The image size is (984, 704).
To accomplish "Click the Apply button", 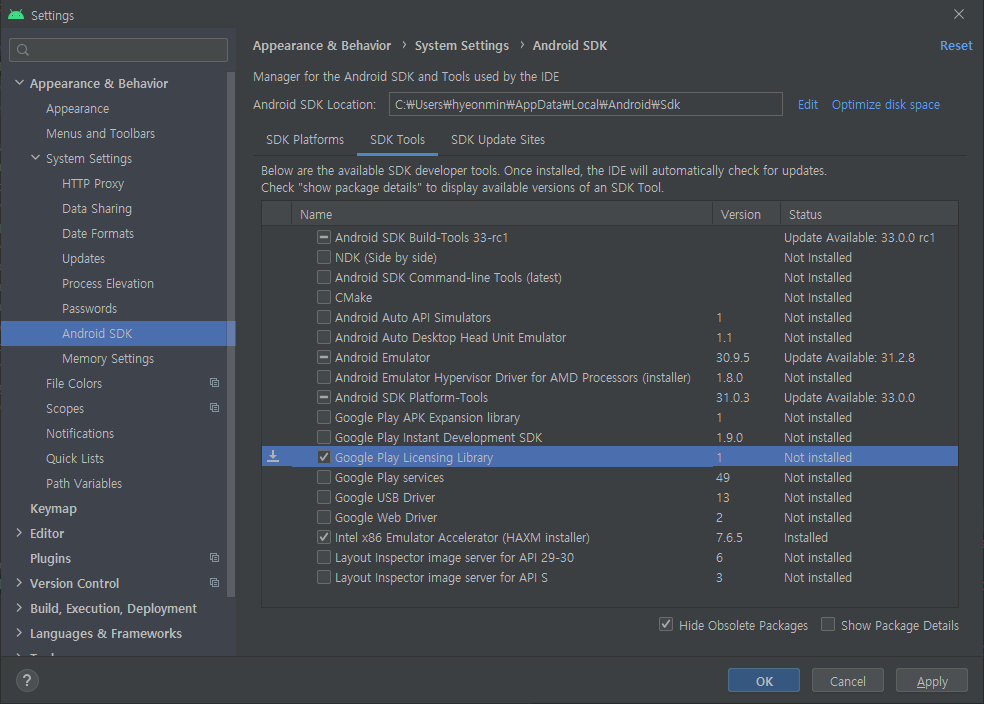I will tap(931, 680).
